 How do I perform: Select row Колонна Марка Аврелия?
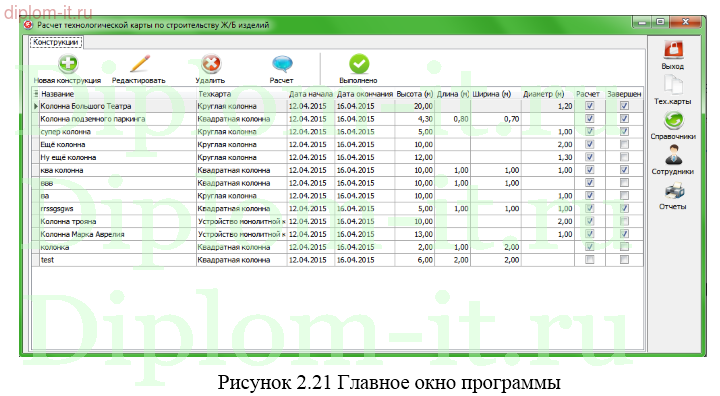338,234
